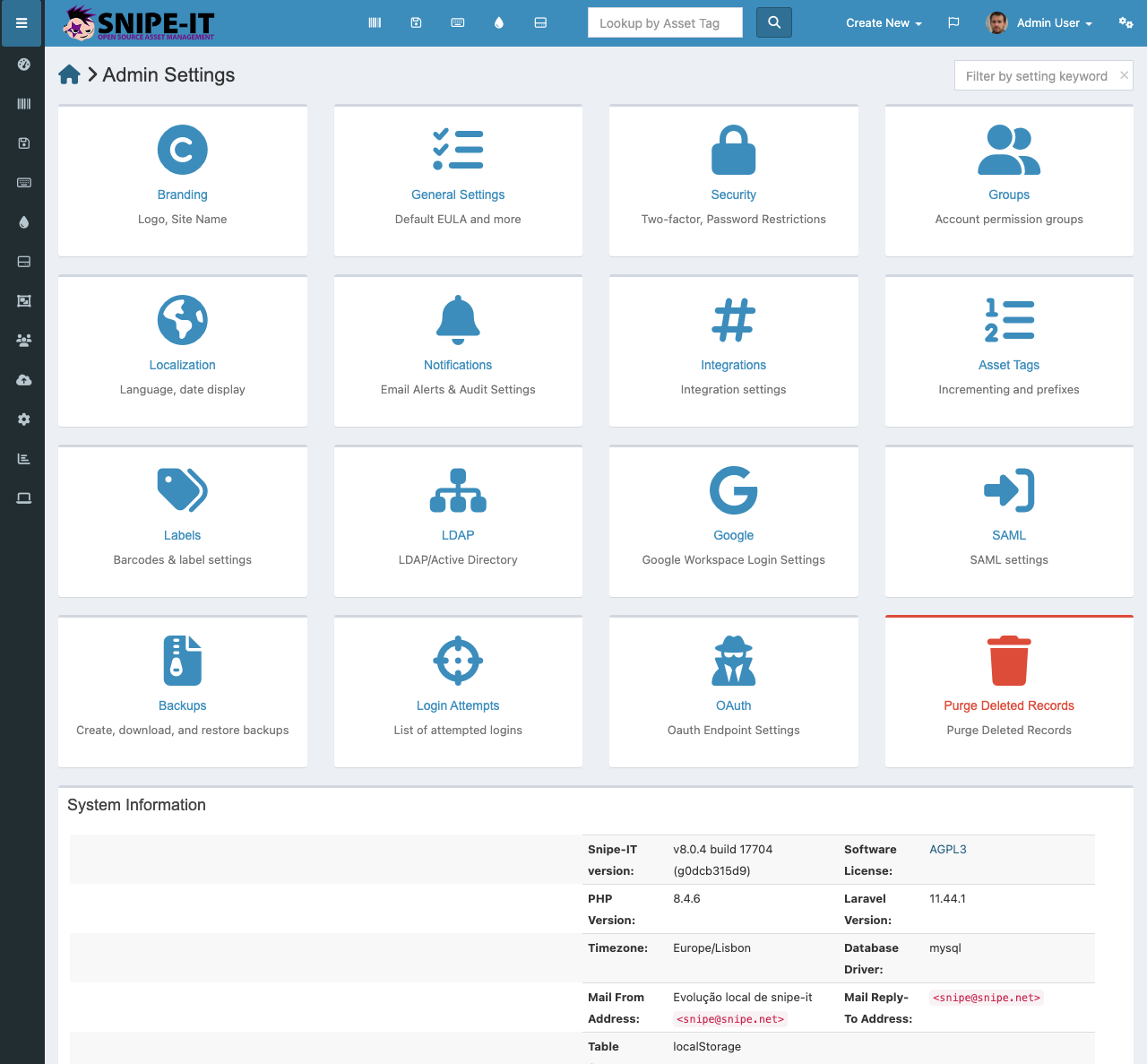Open the dashboard icon in sidebar
The image size is (1147, 1064).
(x=24, y=65)
